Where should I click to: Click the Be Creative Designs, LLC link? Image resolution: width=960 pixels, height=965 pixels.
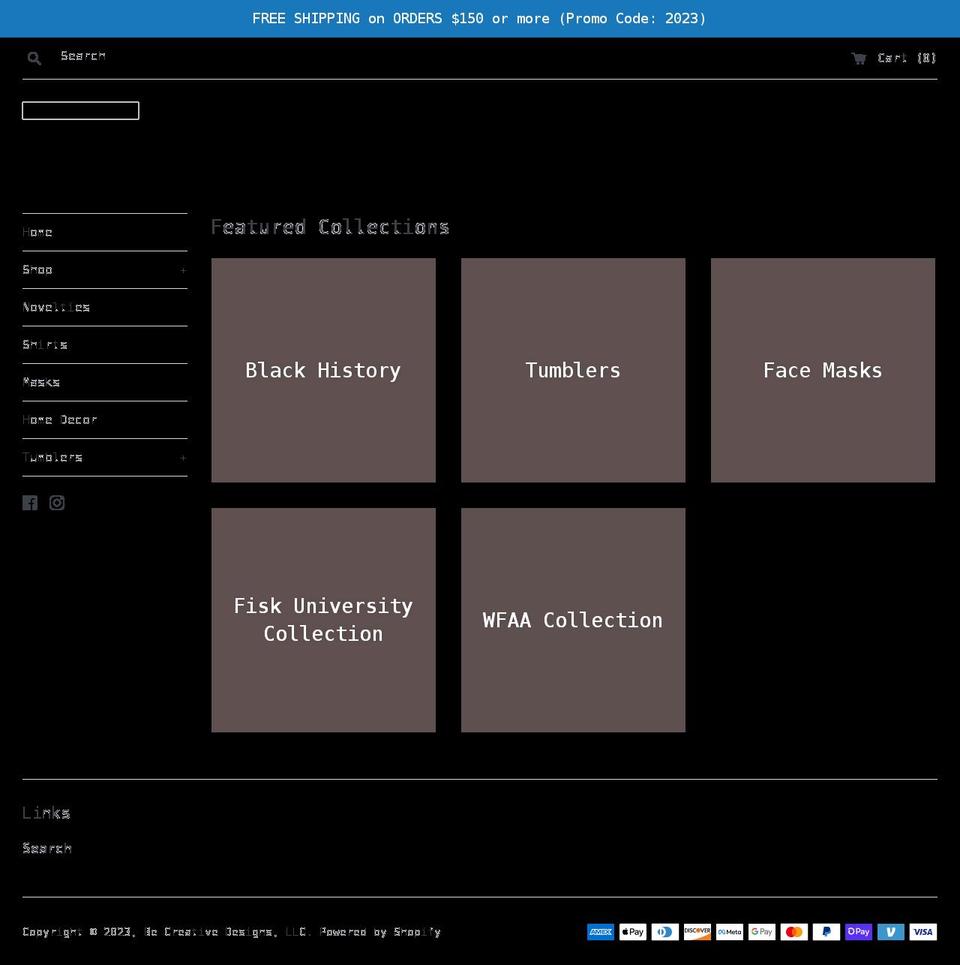tap(225, 932)
